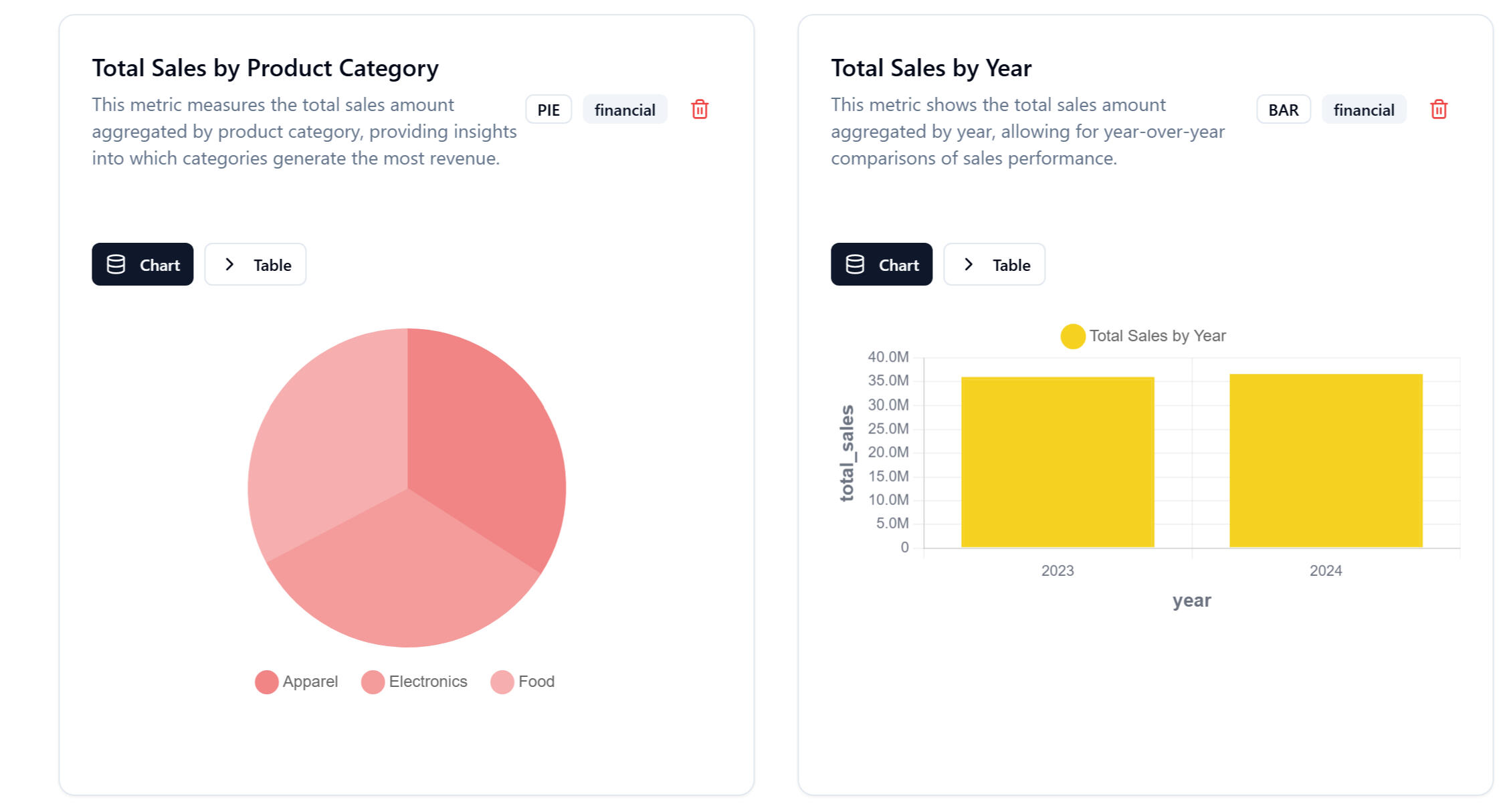The image size is (1509, 812).
Task: Toggle Electronics legend item in pie chart
Action: click(x=414, y=682)
